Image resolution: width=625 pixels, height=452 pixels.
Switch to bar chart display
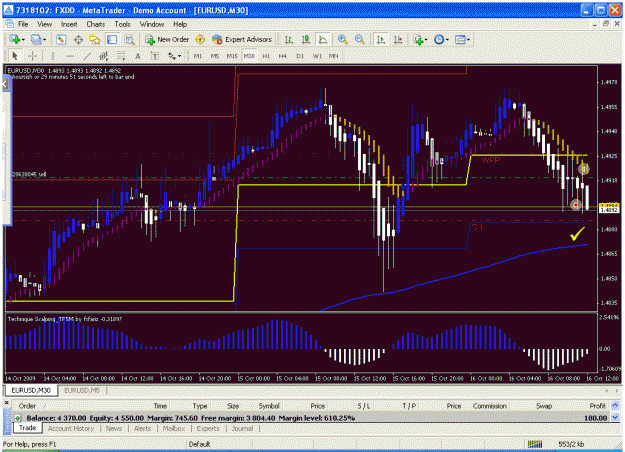289,39
